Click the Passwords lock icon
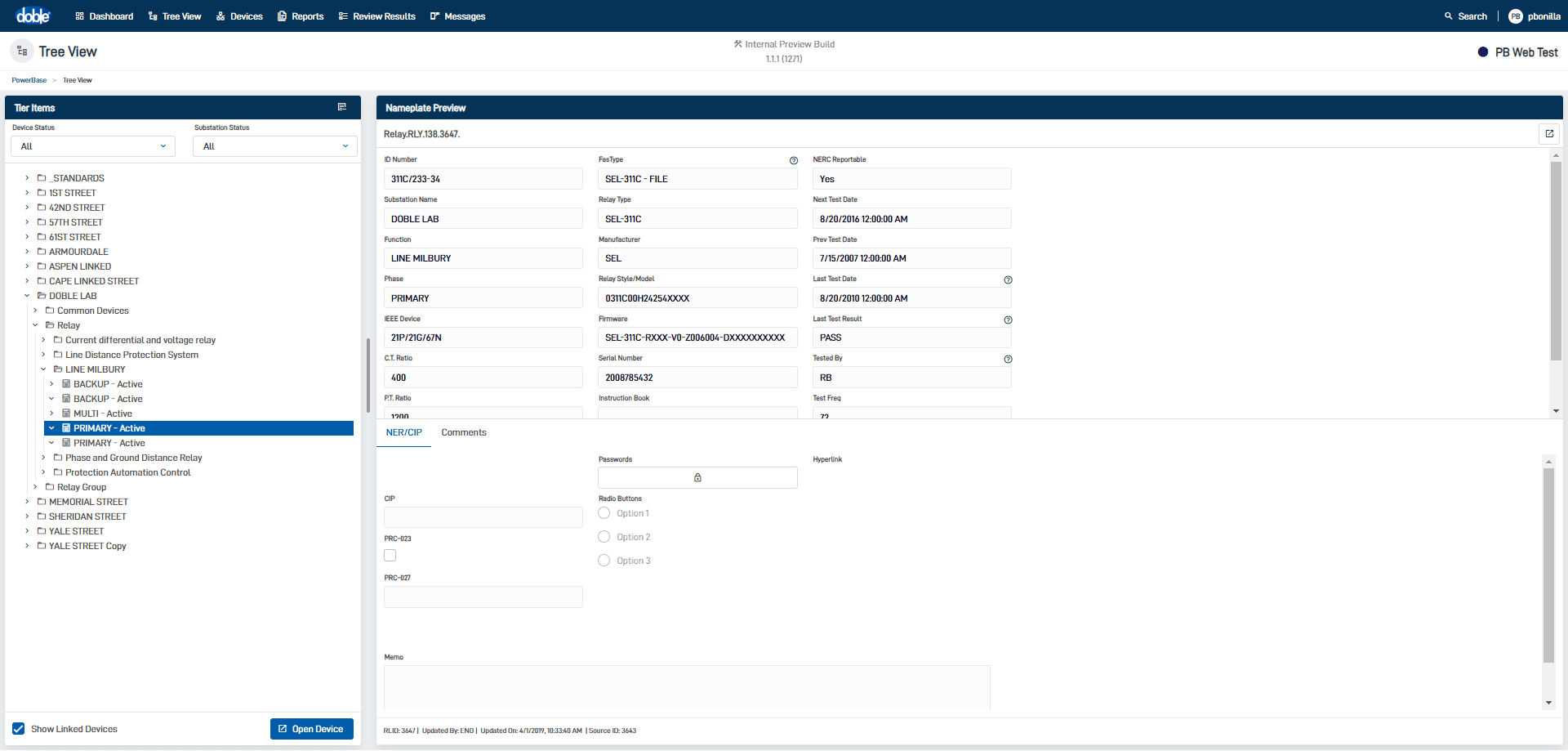The width and height of the screenshot is (1568, 751). pos(697,478)
